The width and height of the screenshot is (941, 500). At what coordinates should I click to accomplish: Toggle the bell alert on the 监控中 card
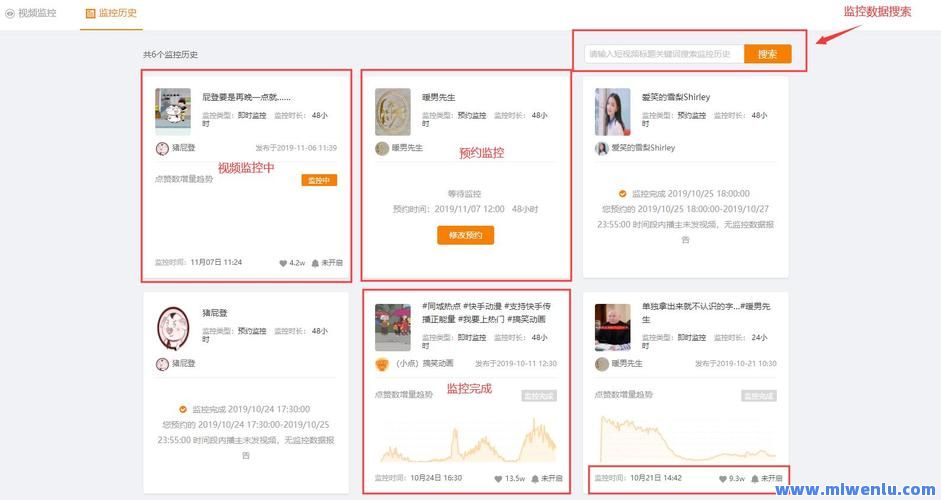pyautogui.click(x=315, y=263)
